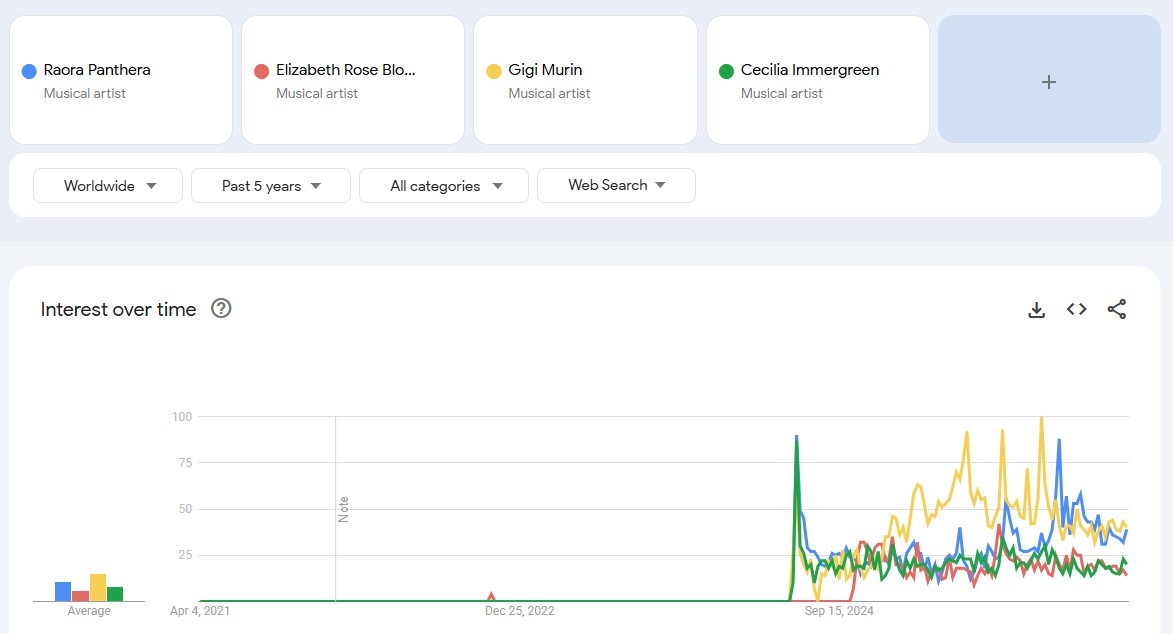
Task: Open the embed code icon
Action: (1076, 309)
